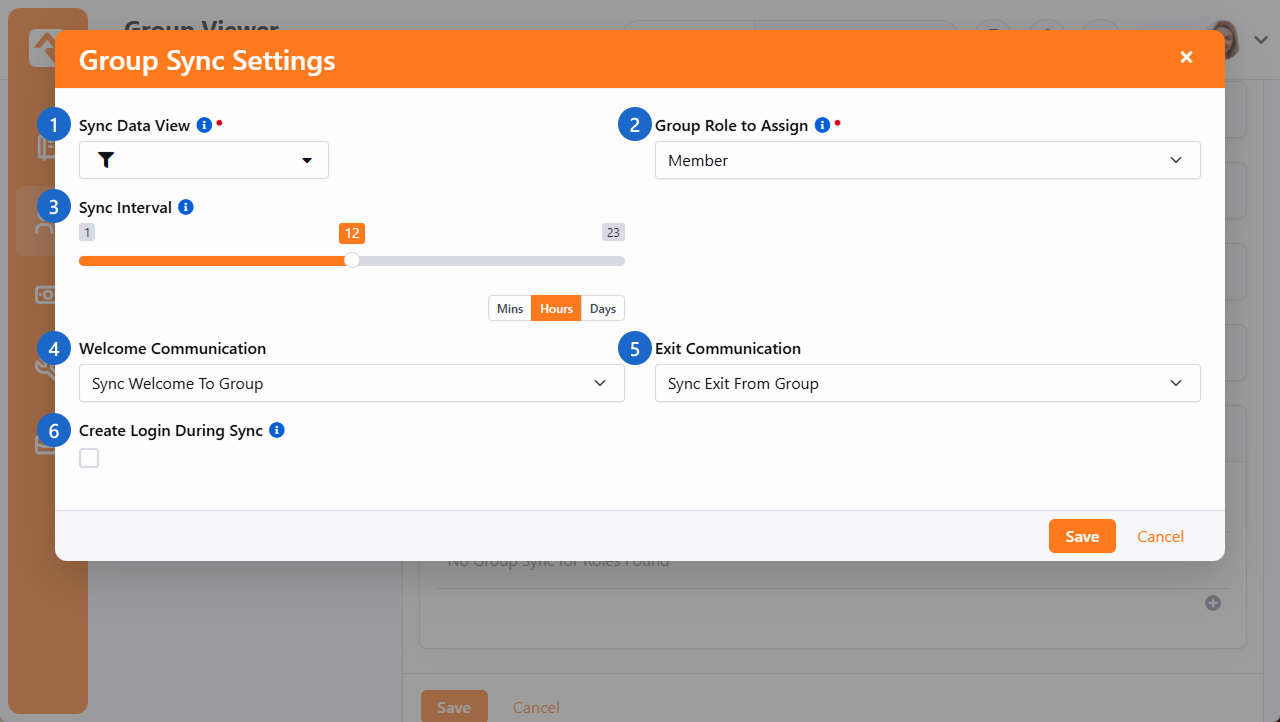Click the plus icon to add group sync

pos(1213,603)
